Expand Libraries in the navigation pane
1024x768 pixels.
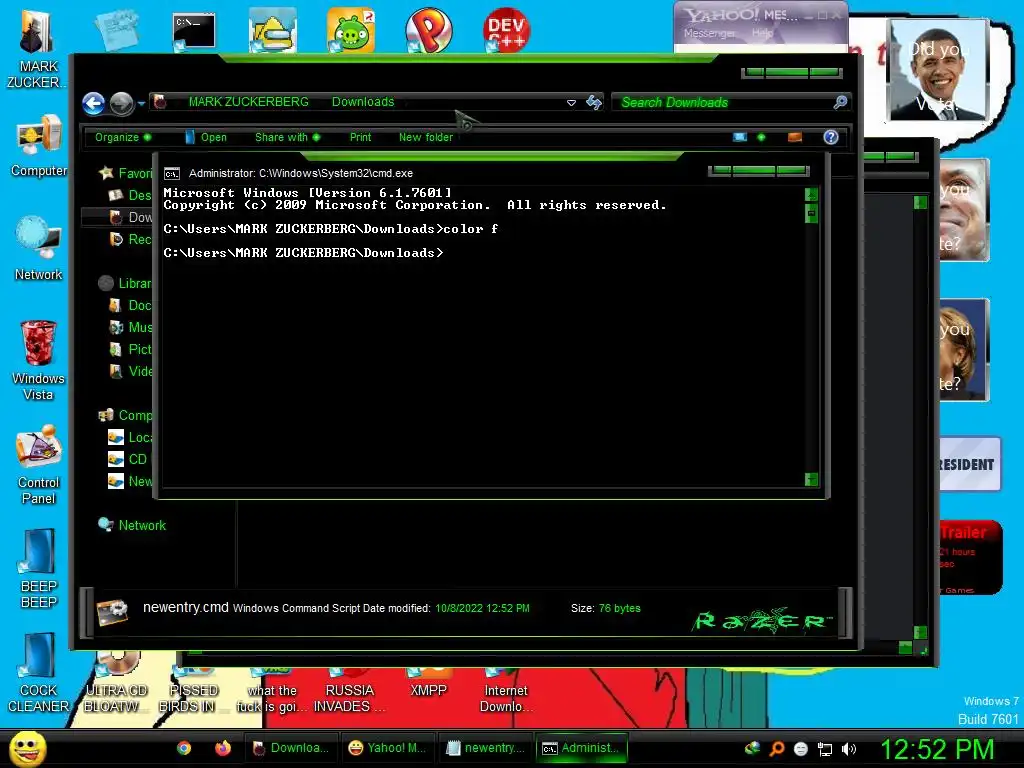tap(125, 283)
